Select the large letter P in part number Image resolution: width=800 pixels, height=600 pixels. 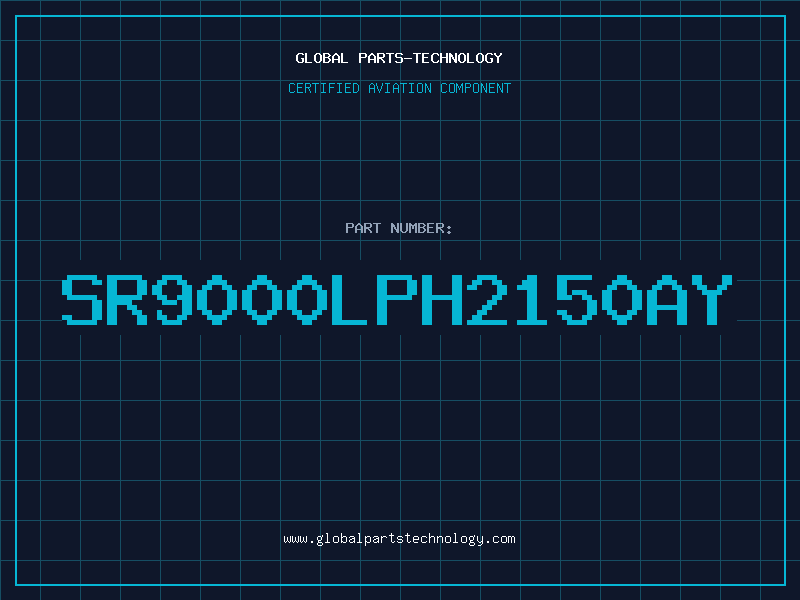[x=396, y=299]
